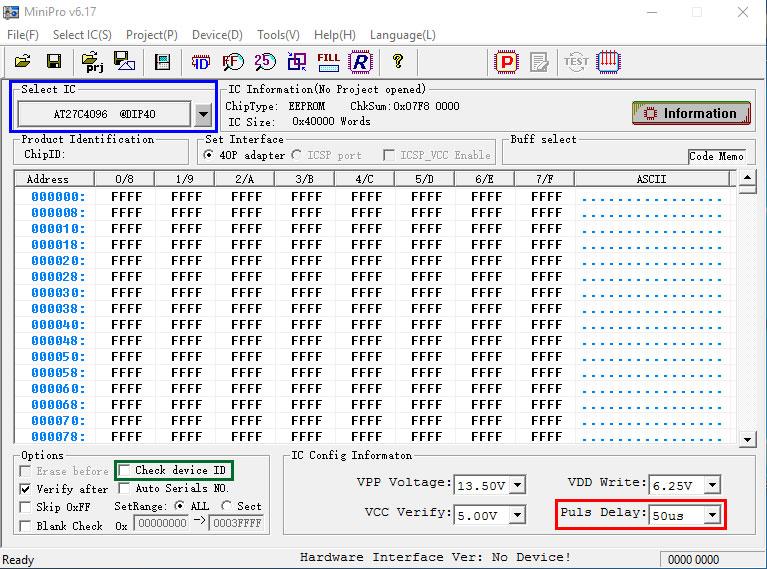Screen dimensions: 767x569
Task: Open help via the question mark icon
Action: (x=398, y=61)
